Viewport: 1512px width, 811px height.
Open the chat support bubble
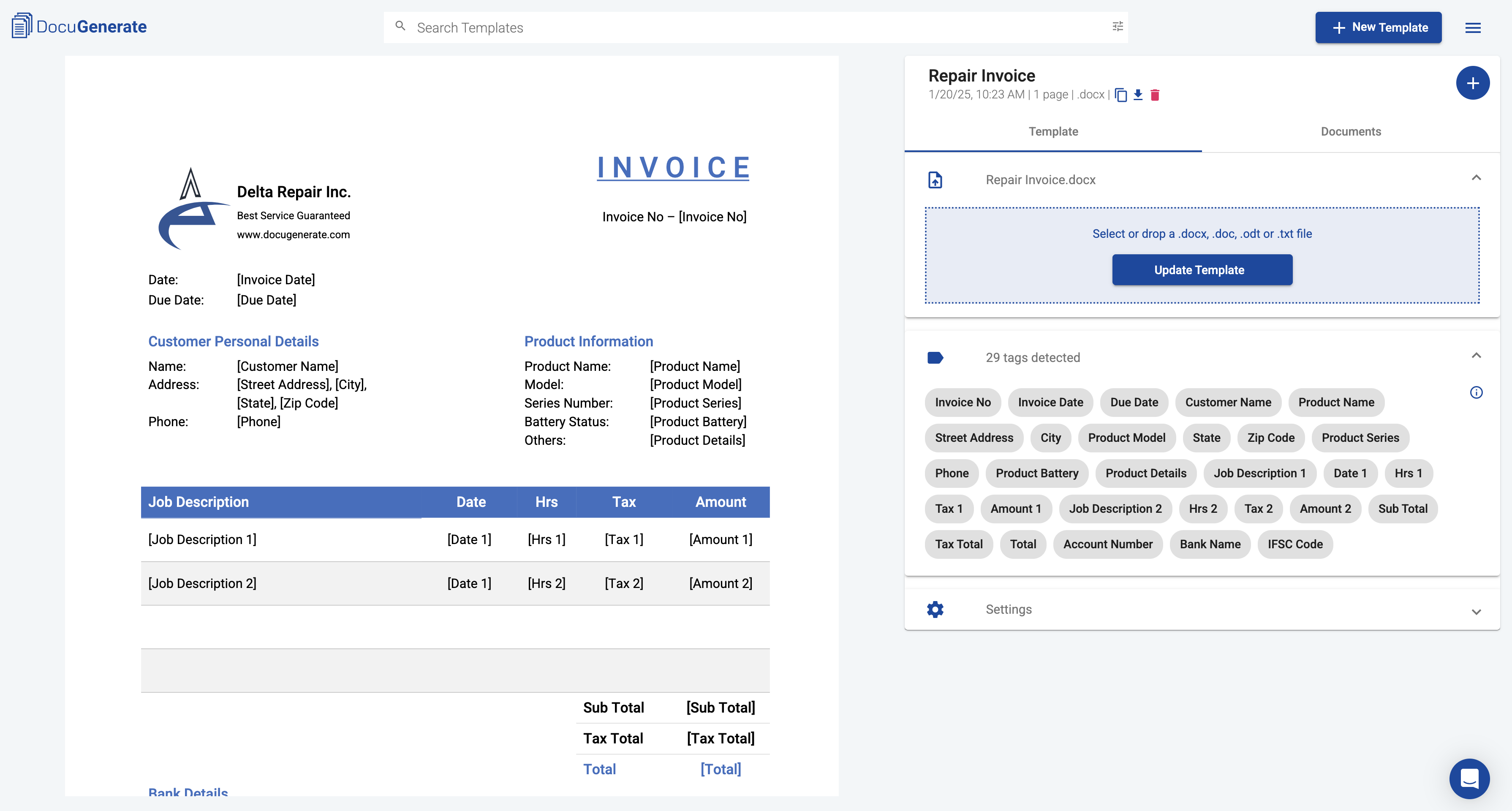point(1469,779)
